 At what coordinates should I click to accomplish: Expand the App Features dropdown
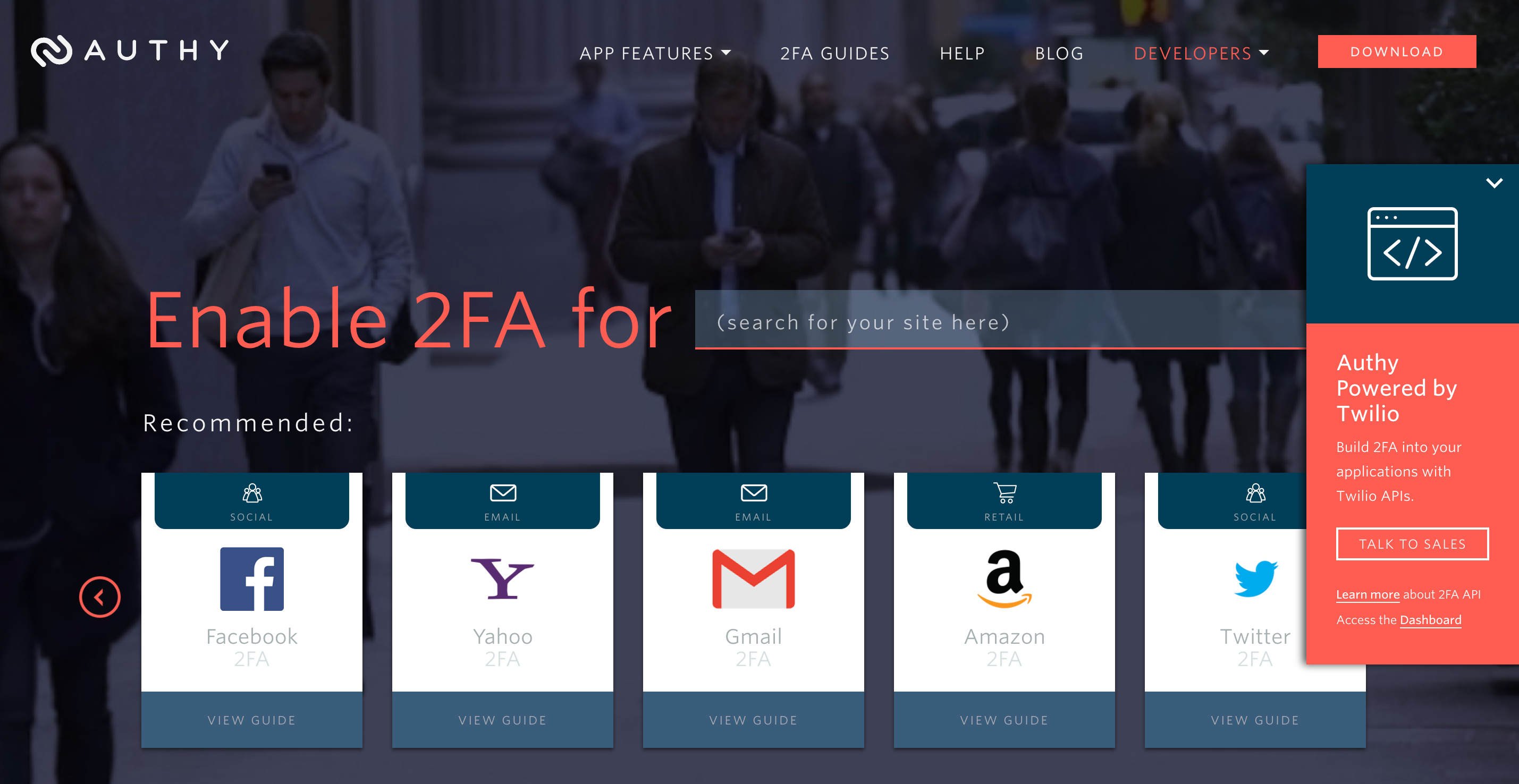655,53
